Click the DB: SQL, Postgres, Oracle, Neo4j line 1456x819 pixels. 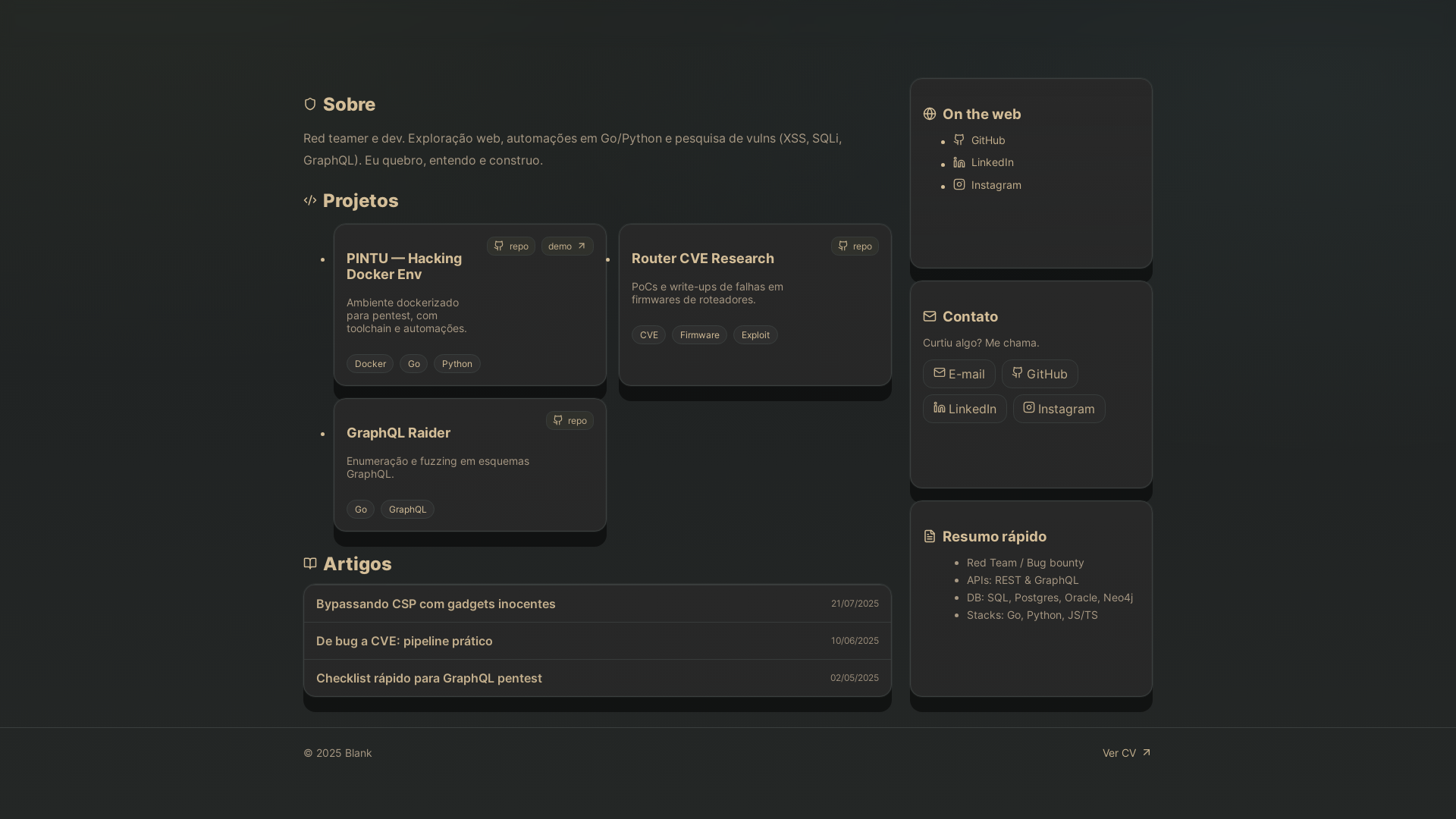[1050, 598]
